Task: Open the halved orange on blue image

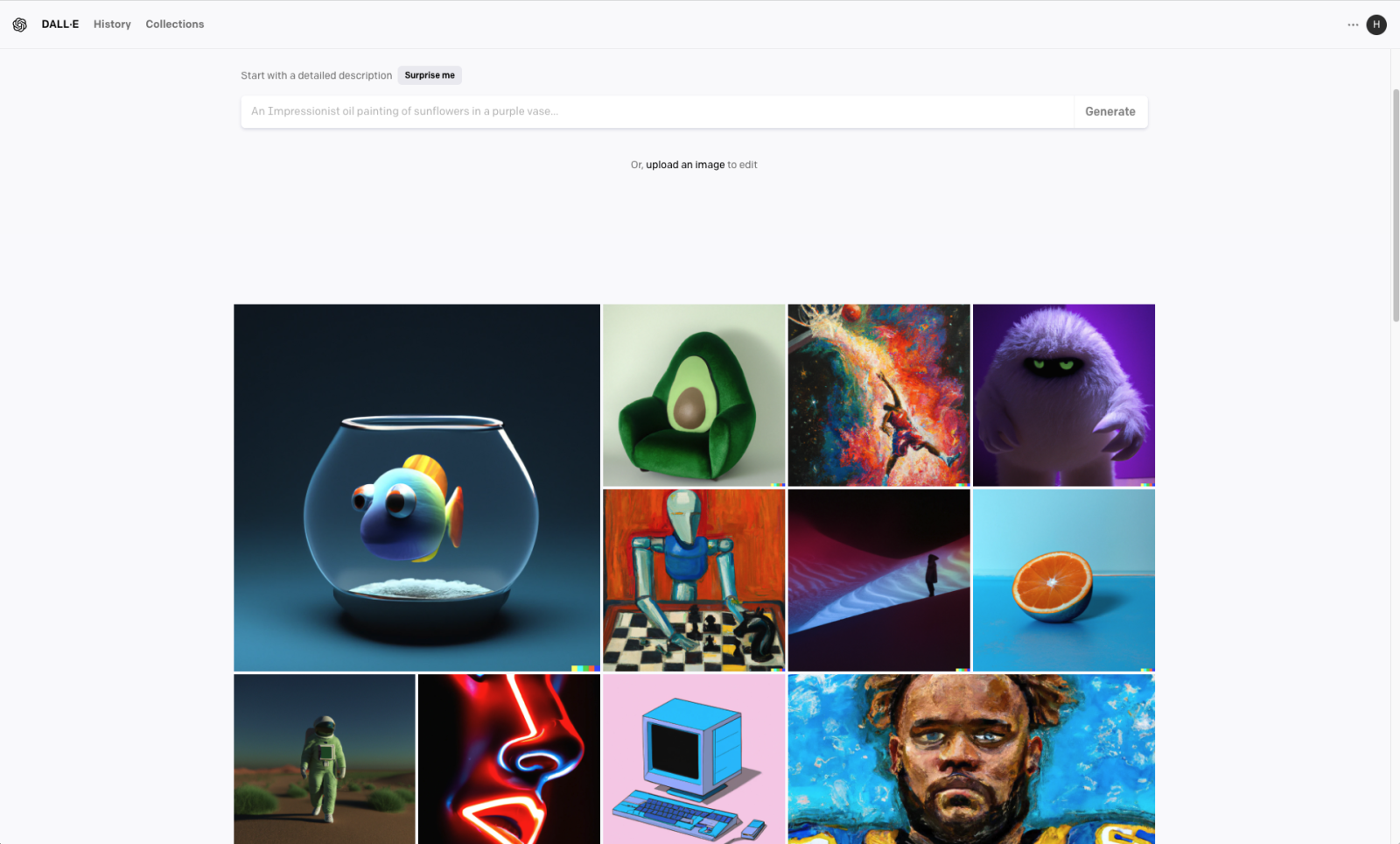Action: coord(1064,580)
